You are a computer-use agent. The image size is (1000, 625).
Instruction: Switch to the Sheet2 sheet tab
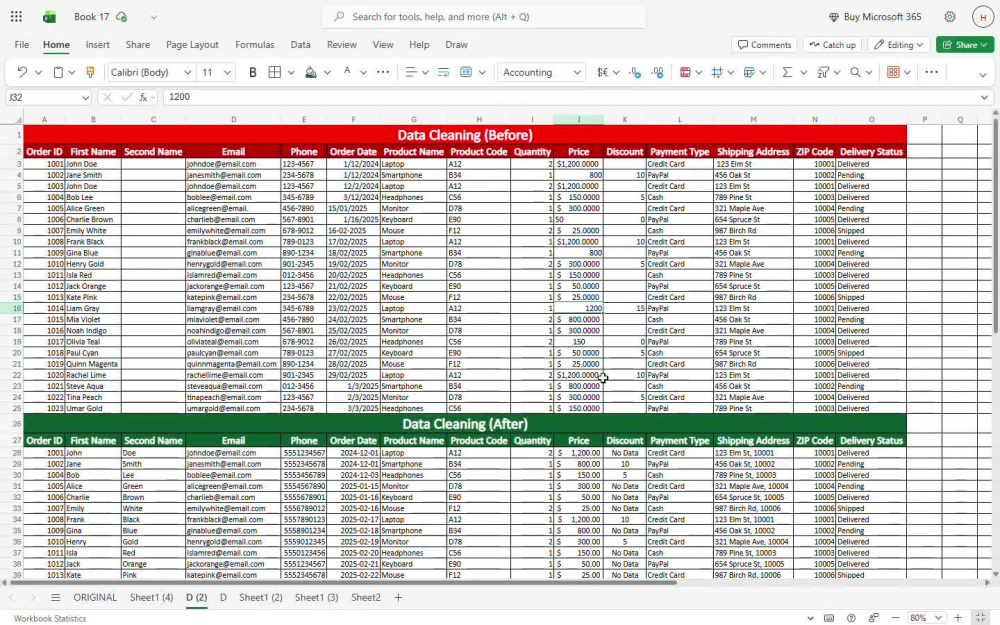pos(365,598)
